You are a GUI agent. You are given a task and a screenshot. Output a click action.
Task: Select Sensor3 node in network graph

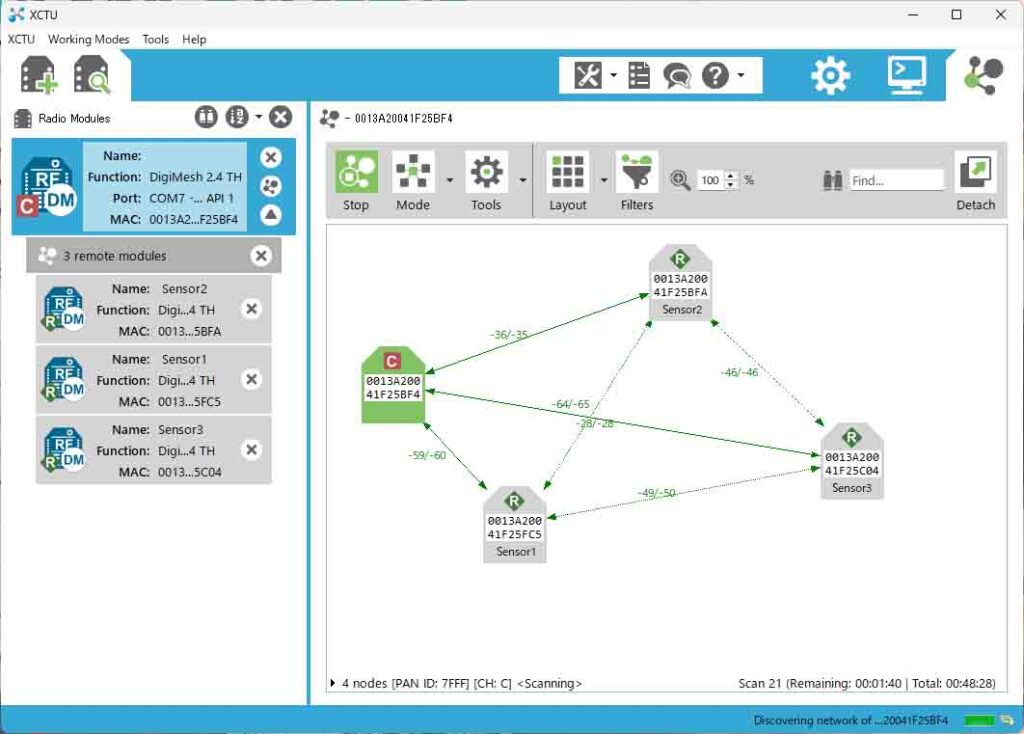point(852,460)
